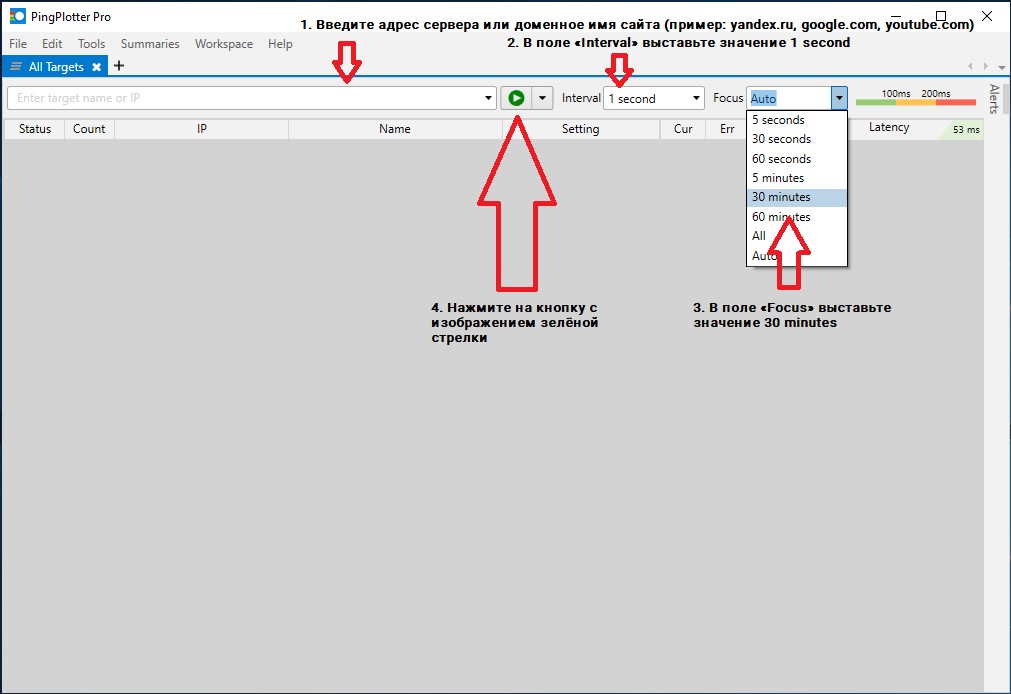1011x694 pixels.
Task: Sort by the Count column header
Action: tap(89, 129)
